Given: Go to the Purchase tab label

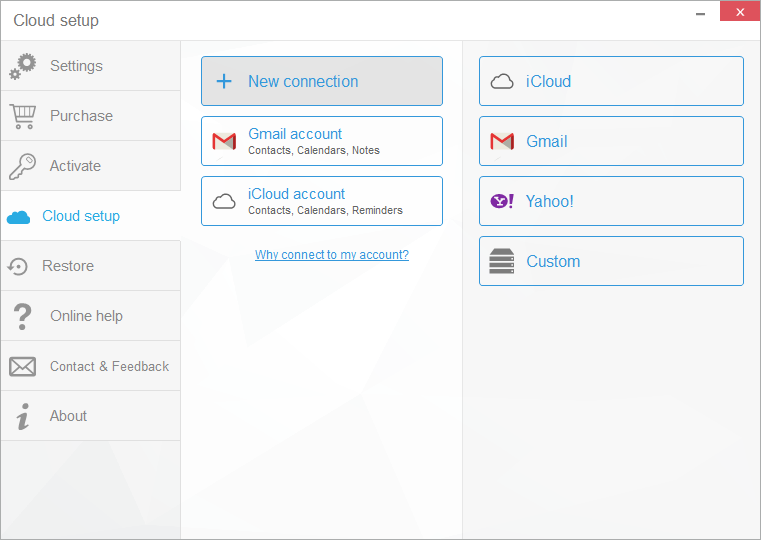Looking at the screenshot, I should coord(81,116).
